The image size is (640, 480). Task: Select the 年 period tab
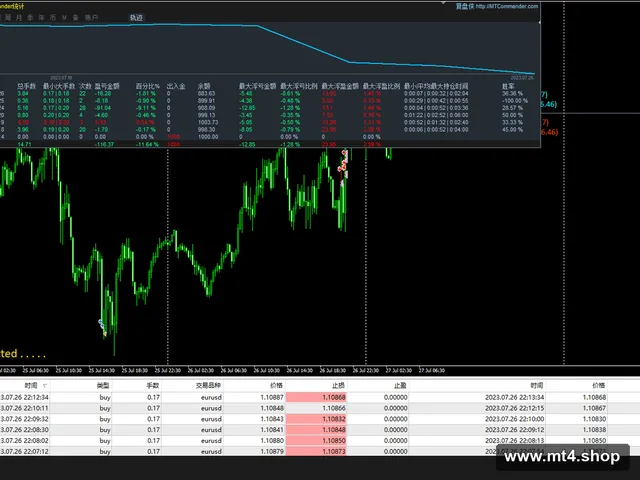point(41,18)
